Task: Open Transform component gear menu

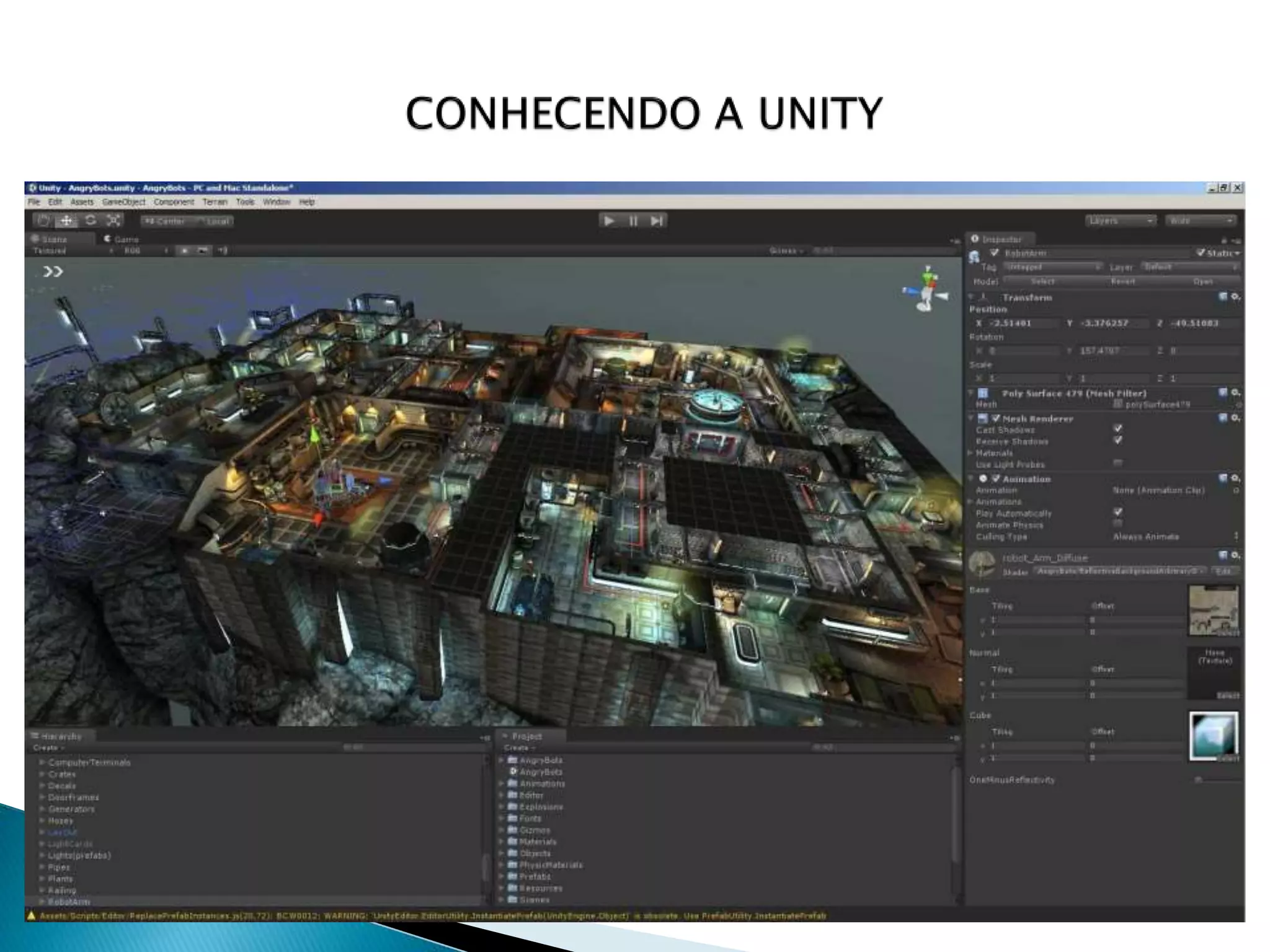Action: pyautogui.click(x=1235, y=297)
